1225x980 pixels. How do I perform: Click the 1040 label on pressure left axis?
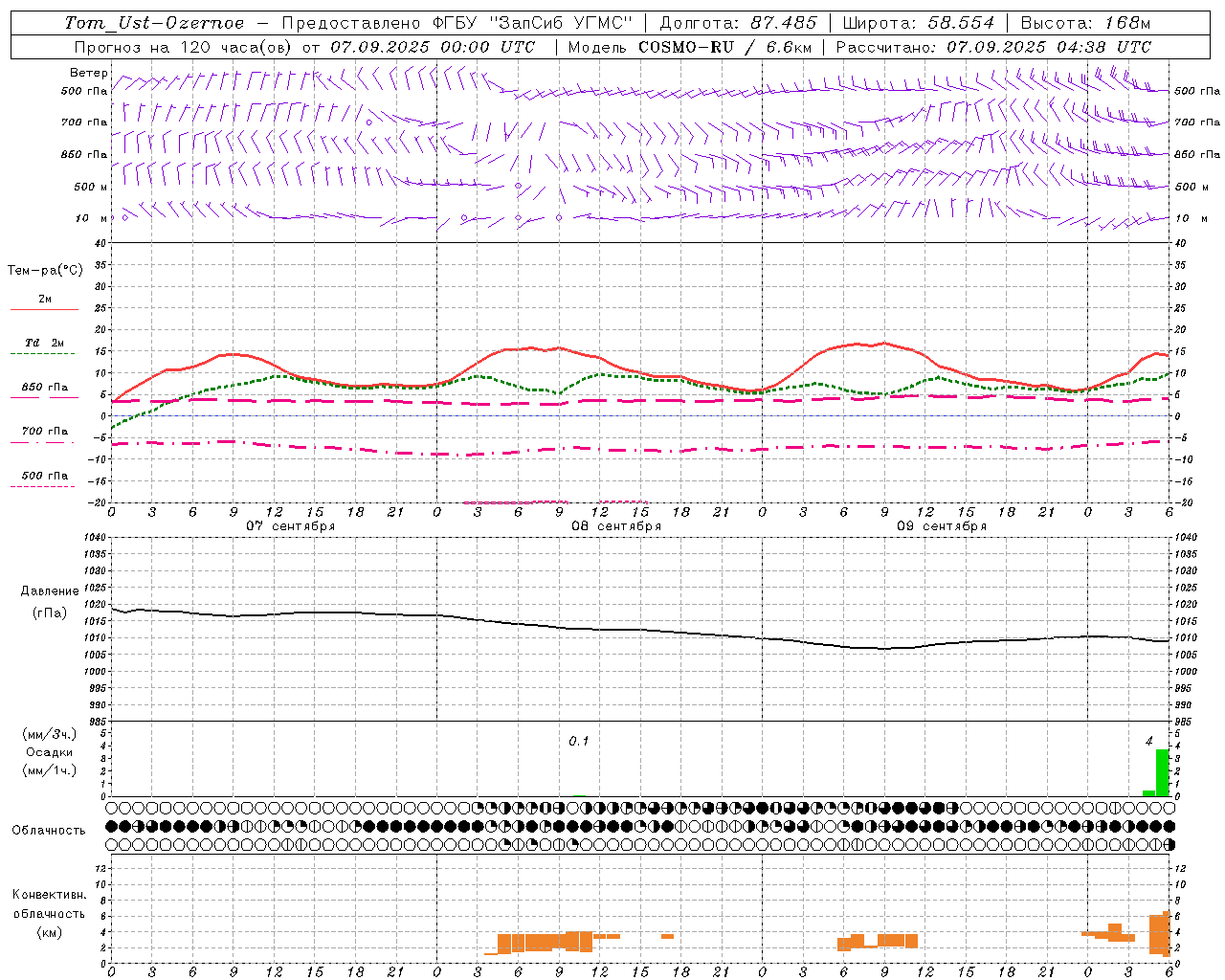(x=97, y=538)
